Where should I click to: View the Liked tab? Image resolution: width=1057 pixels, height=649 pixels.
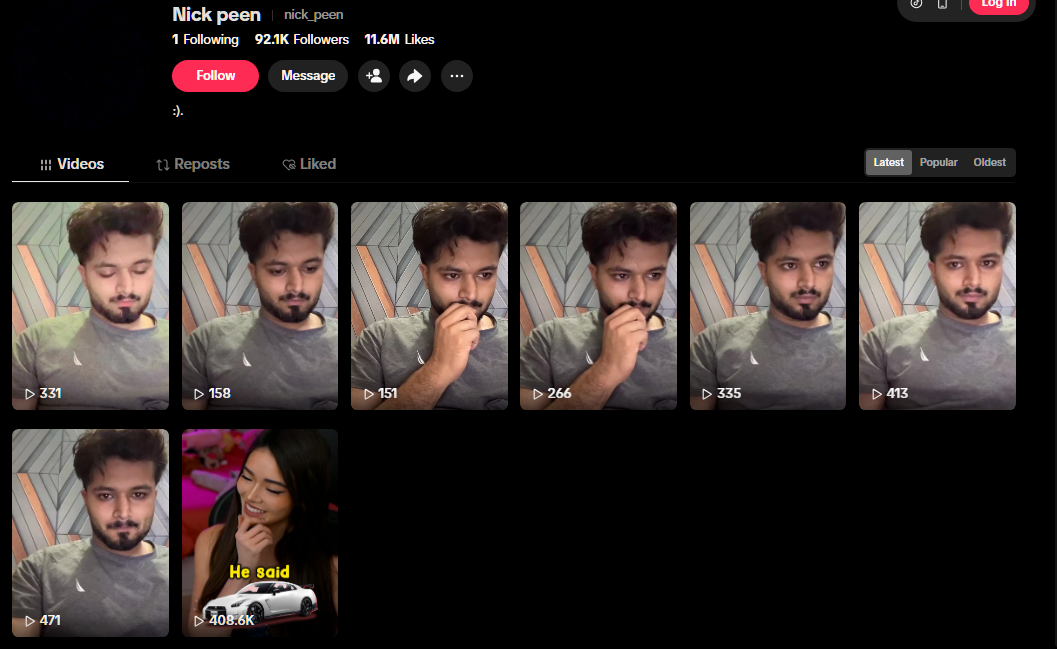click(309, 164)
